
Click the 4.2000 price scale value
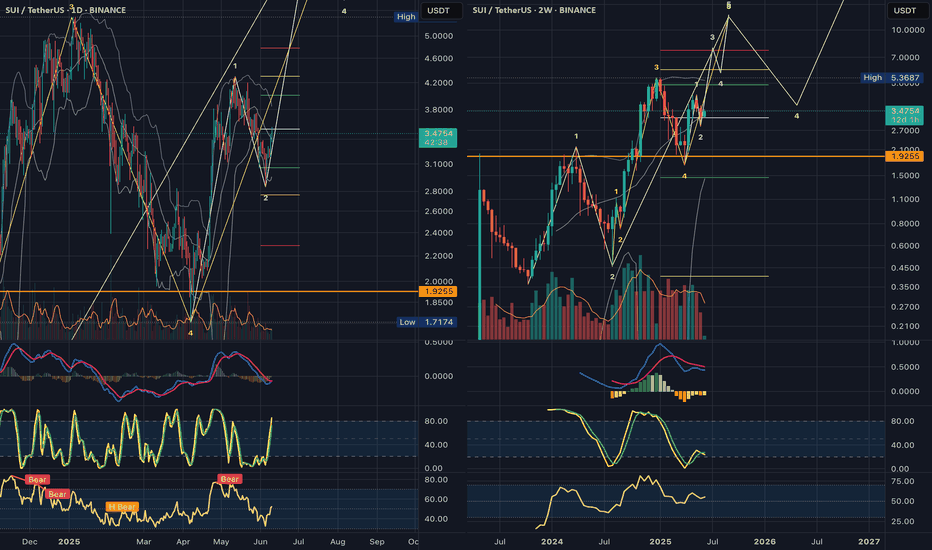pos(439,83)
